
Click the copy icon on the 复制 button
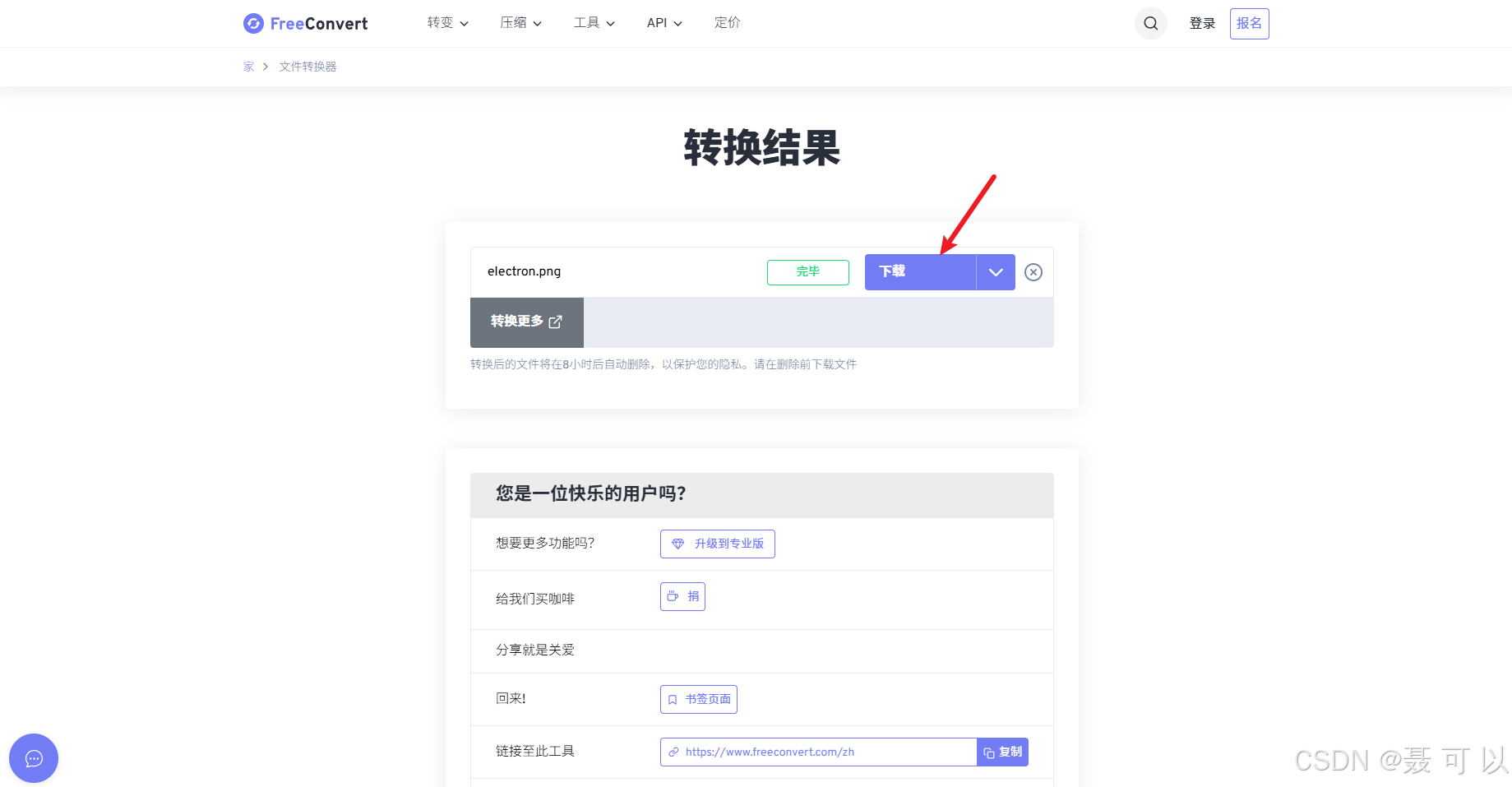click(x=989, y=752)
